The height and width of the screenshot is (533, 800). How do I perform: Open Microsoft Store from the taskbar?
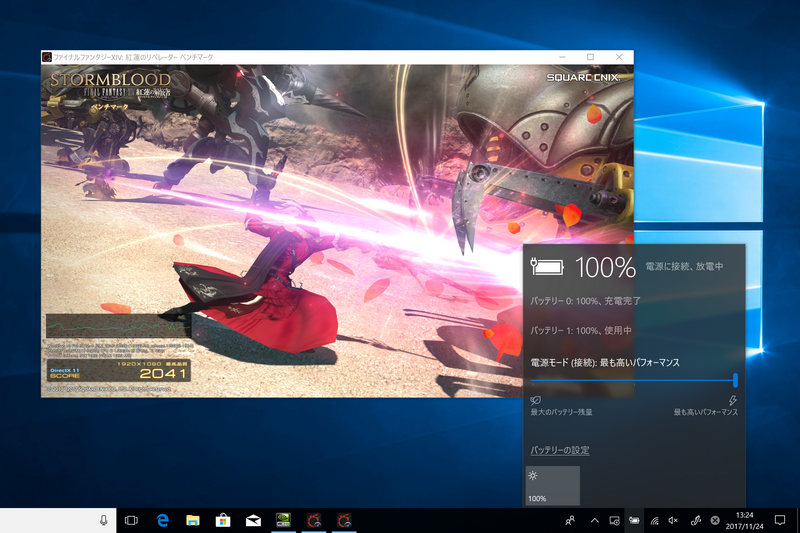222,520
